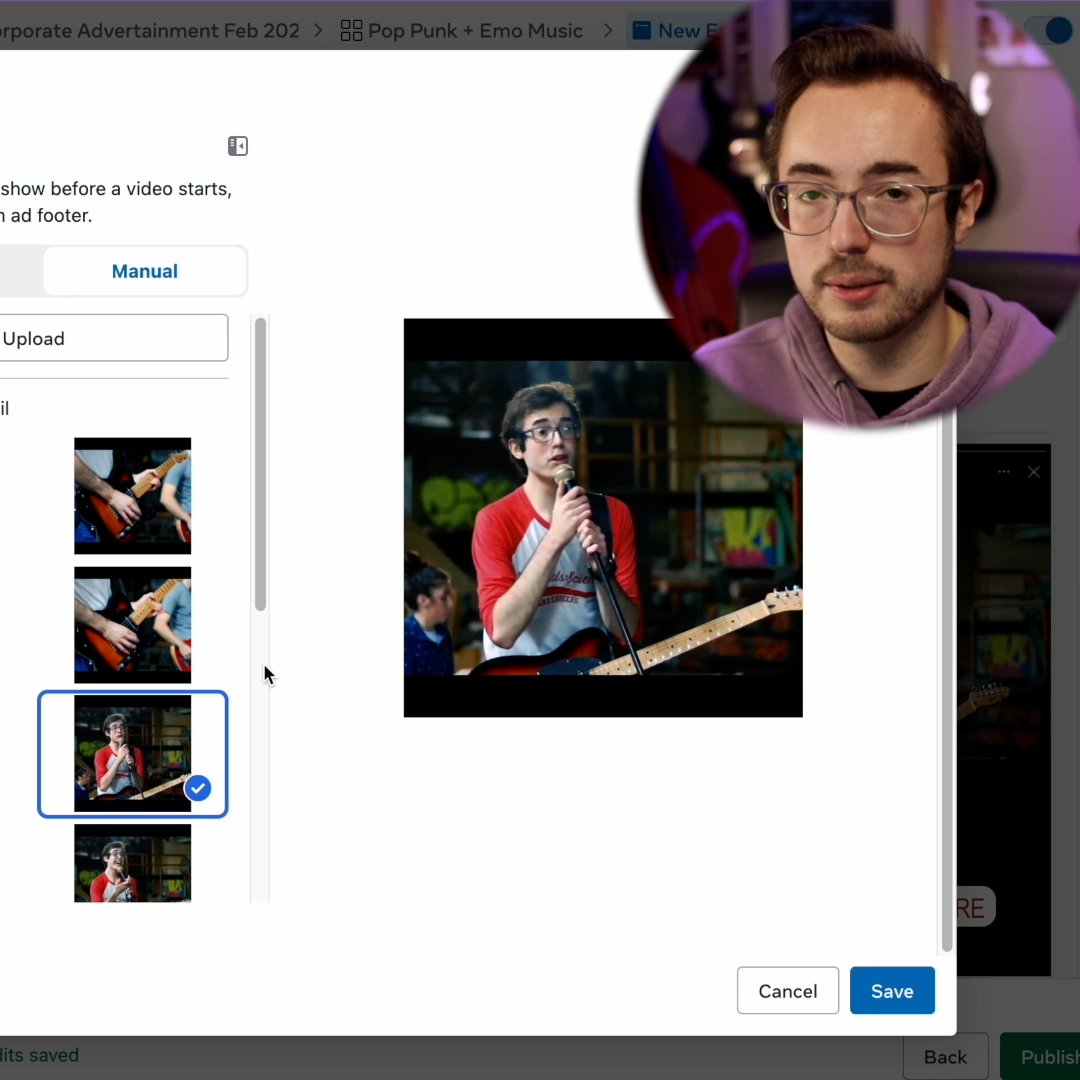Click the Upload button
The height and width of the screenshot is (1080, 1080).
pyautogui.click(x=114, y=338)
